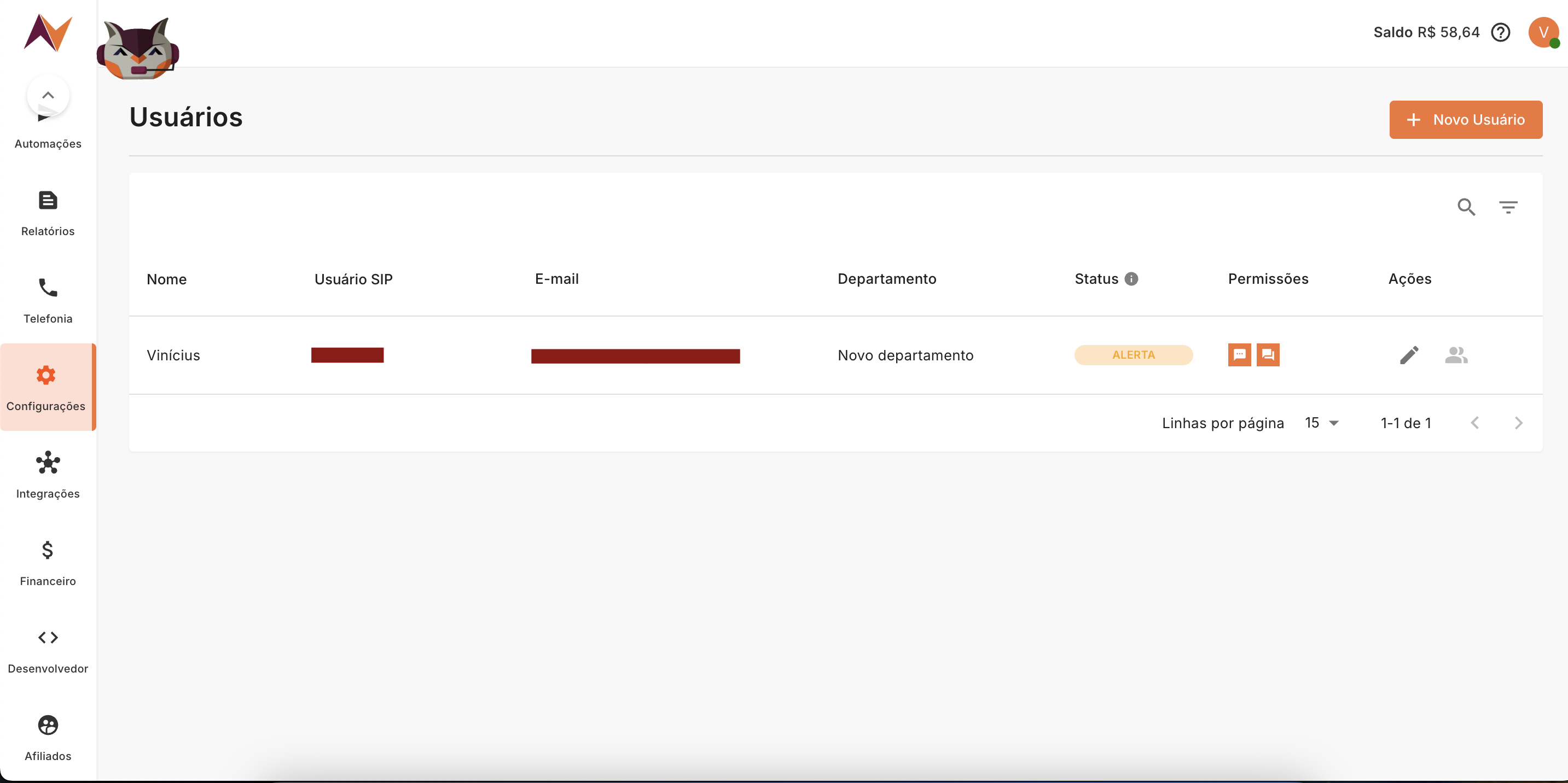Expand the rows per page dropdown
The height and width of the screenshot is (783, 1568).
(1321, 423)
